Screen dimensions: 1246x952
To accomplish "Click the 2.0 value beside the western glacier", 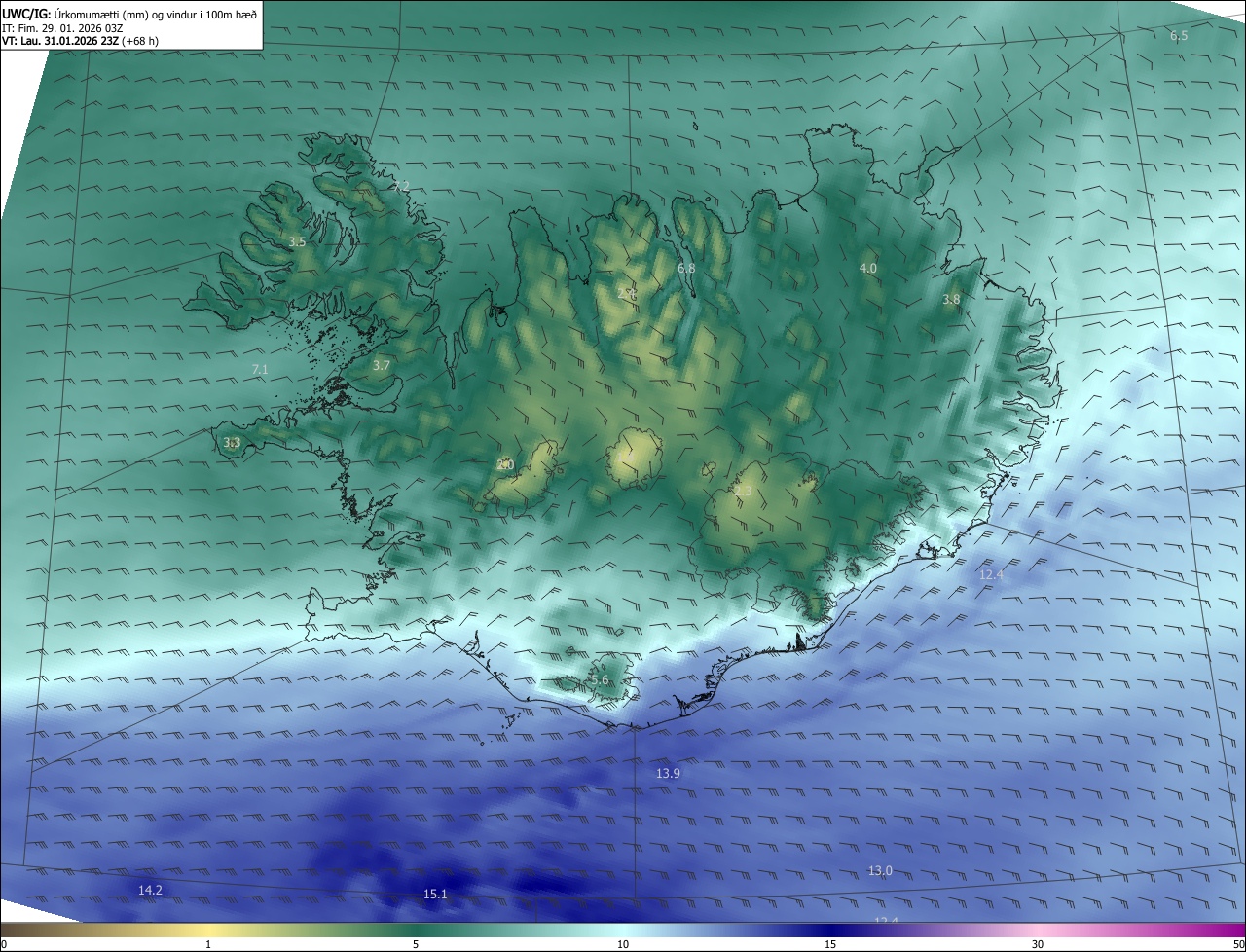I will coord(505,465).
